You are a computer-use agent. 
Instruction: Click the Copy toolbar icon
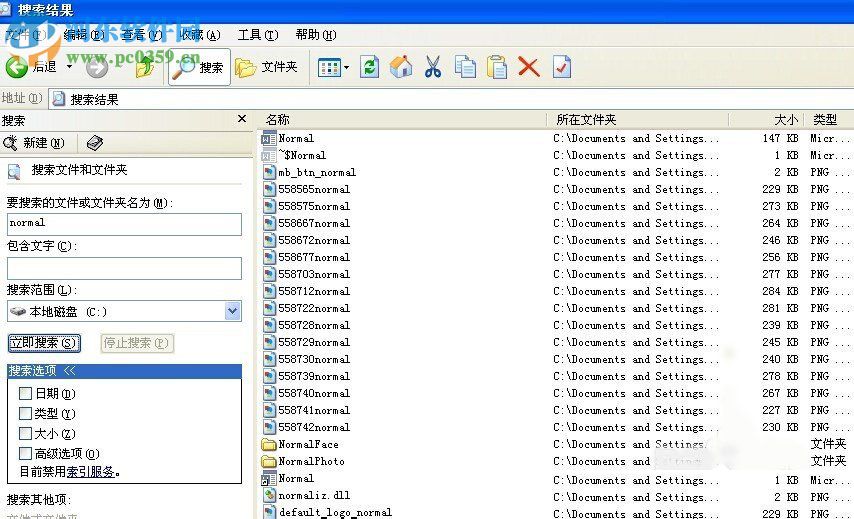coord(465,67)
